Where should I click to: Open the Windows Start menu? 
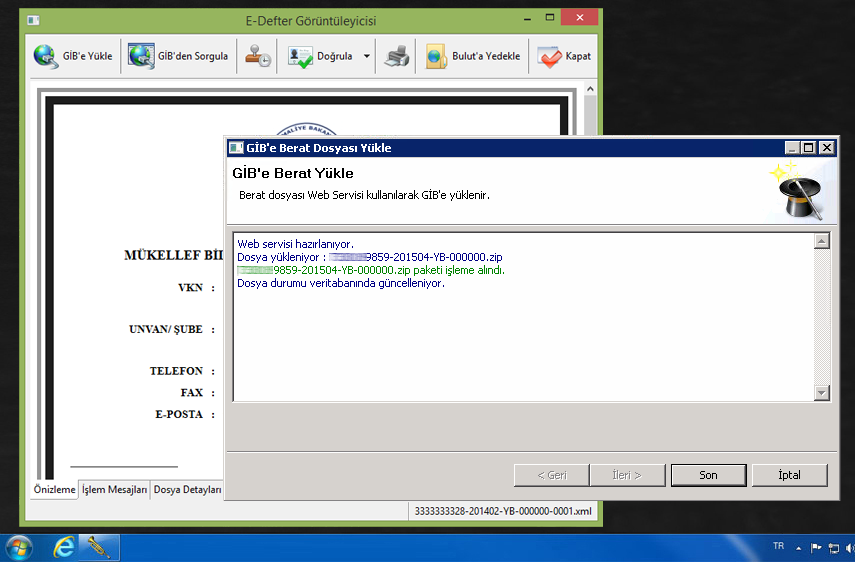tap(19, 547)
